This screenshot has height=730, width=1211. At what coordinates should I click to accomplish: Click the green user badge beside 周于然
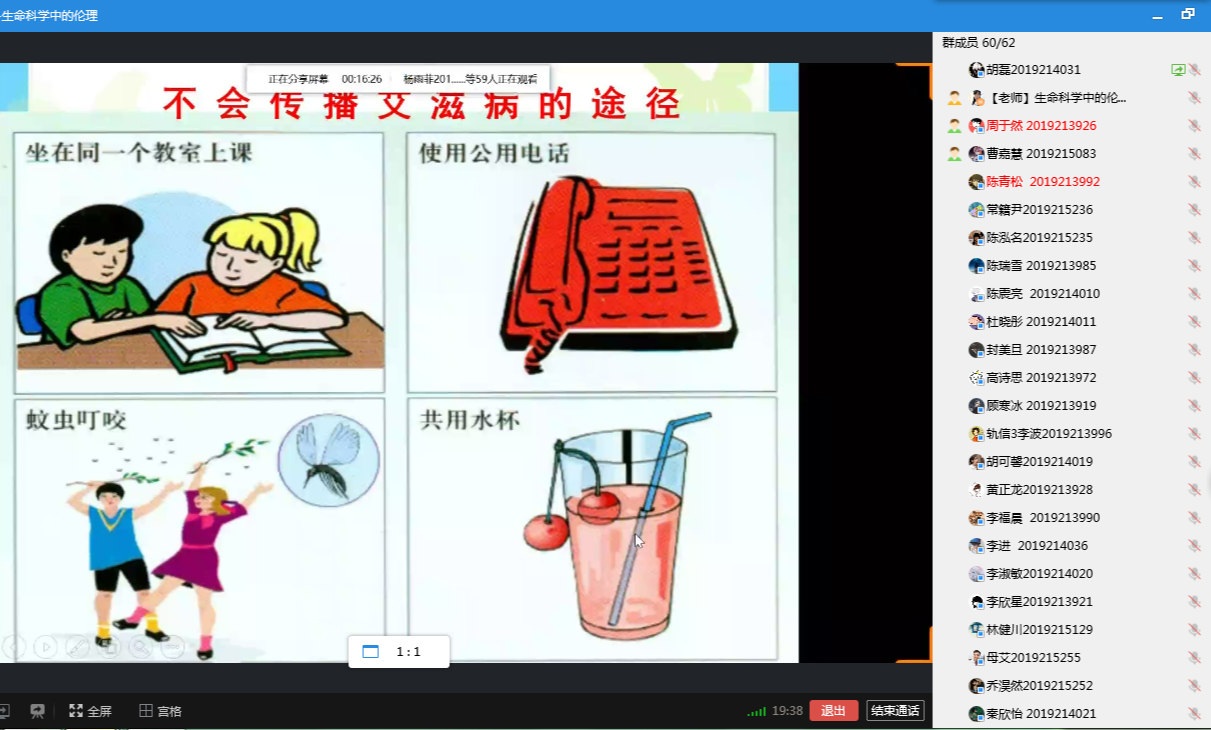tap(954, 126)
